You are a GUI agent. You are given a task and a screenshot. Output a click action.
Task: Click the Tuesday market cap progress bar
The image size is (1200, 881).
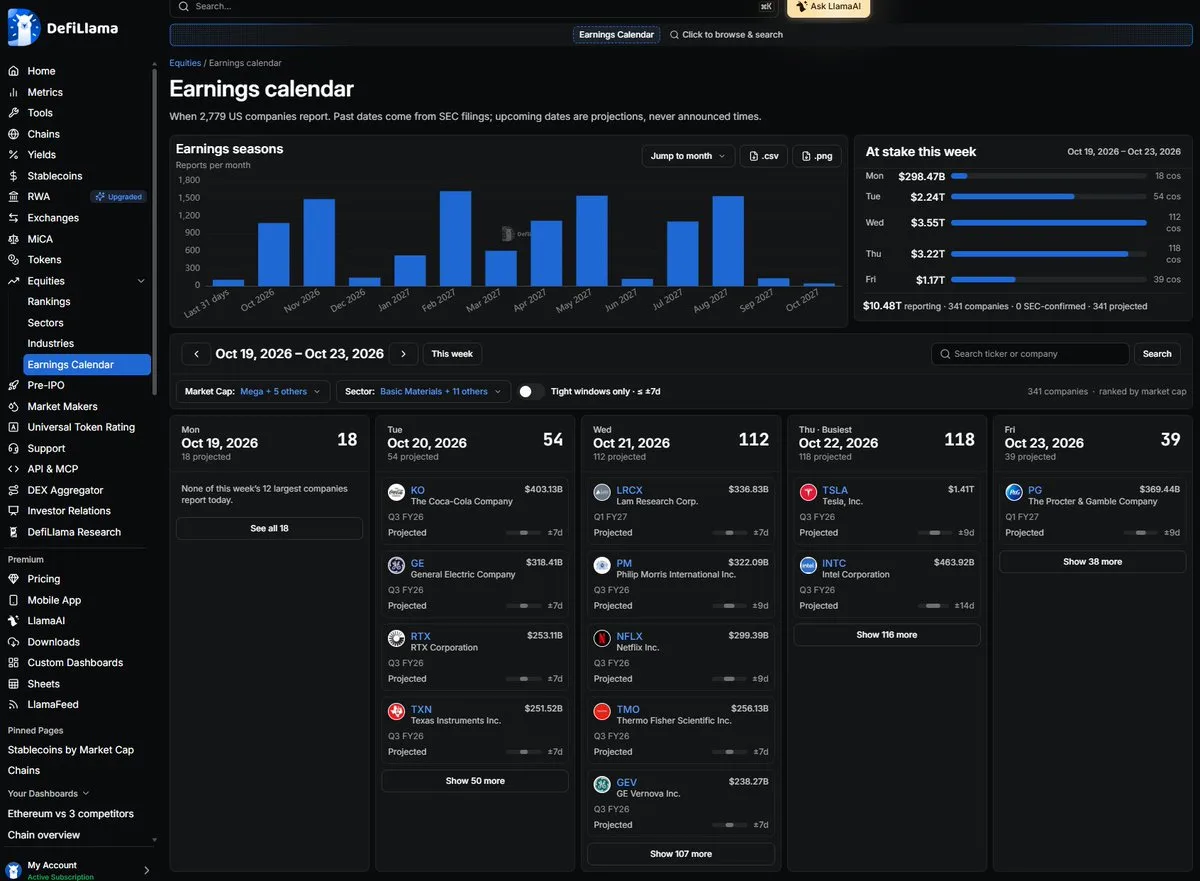[1050, 197]
